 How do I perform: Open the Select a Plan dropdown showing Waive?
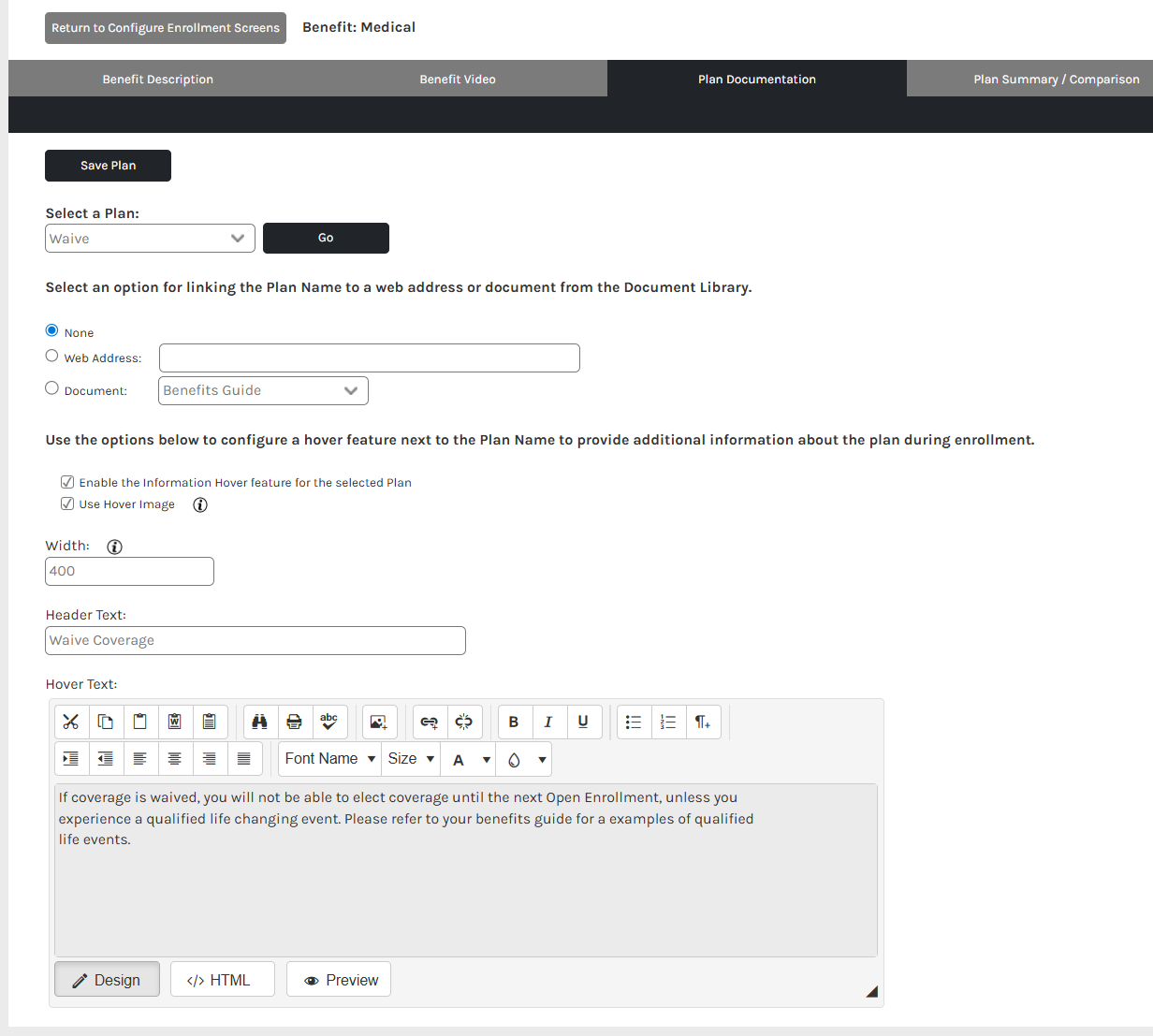(150, 239)
